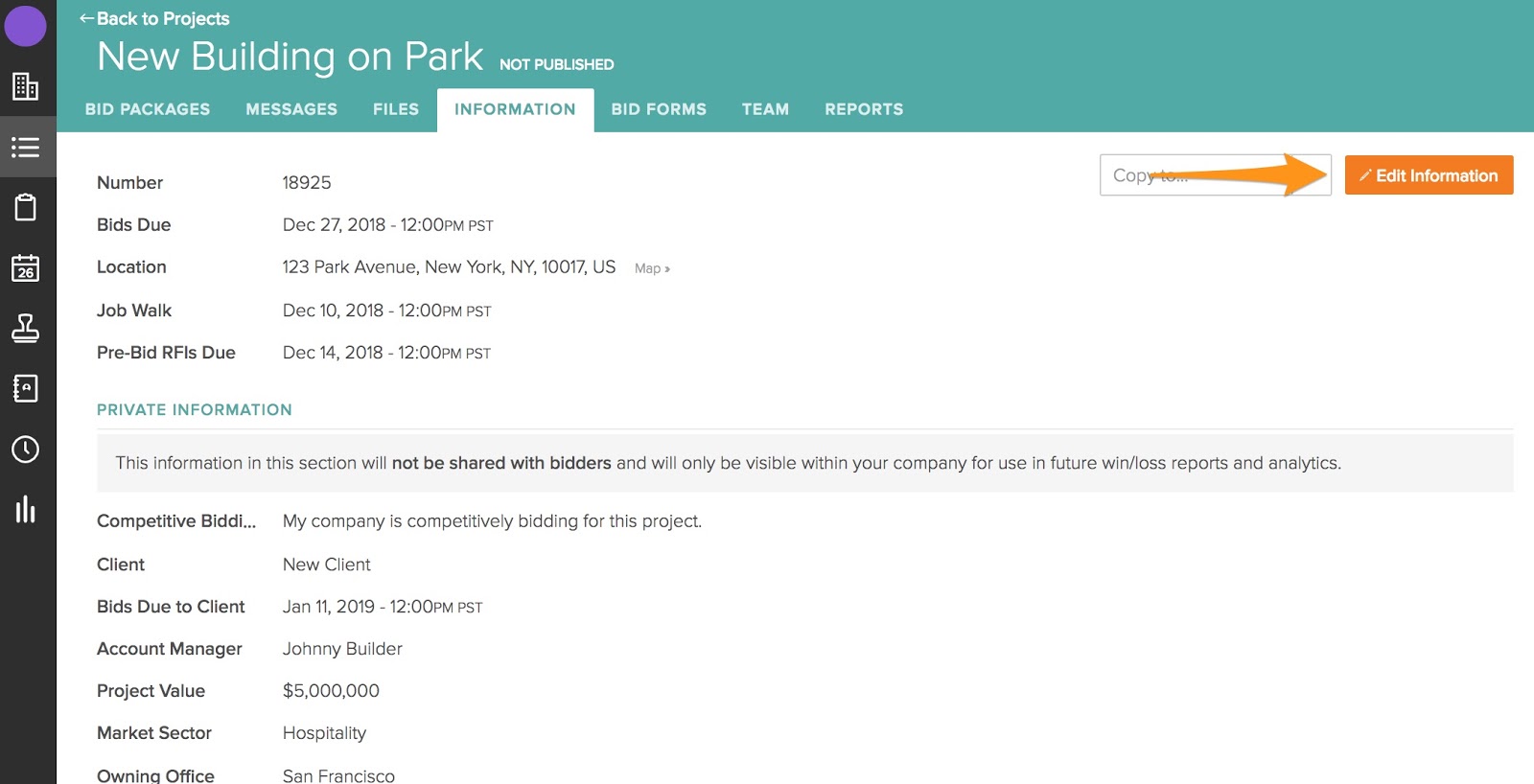Screen dimensions: 1534x784
Task: Open the building icon in sidebar
Action: pyautogui.click(x=26, y=86)
